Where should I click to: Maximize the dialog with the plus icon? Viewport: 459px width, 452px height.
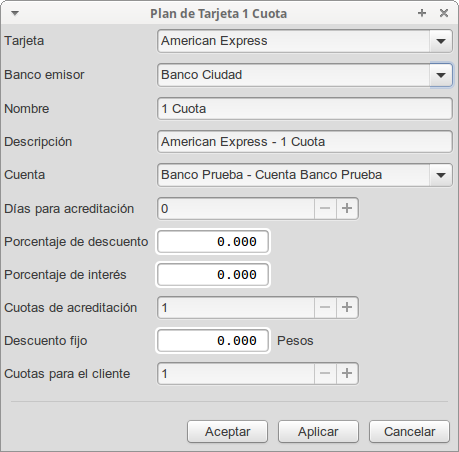coord(422,13)
